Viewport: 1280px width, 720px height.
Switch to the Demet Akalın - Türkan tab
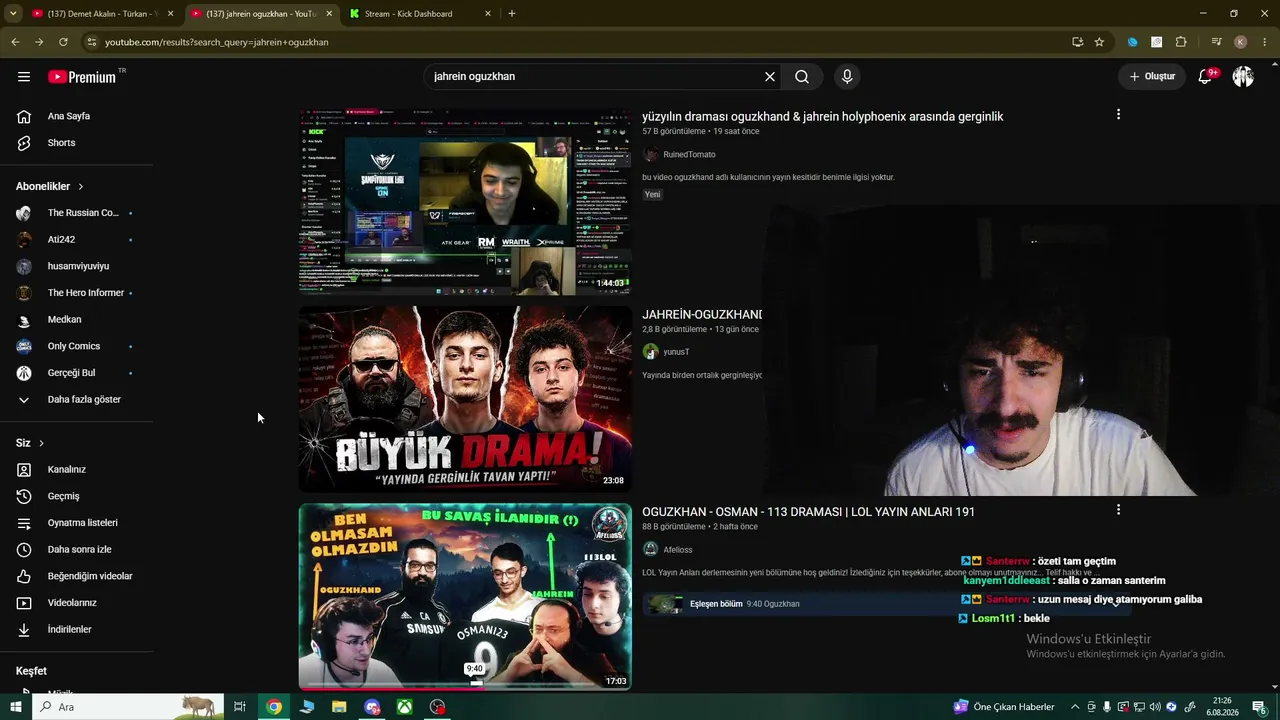(x=101, y=14)
